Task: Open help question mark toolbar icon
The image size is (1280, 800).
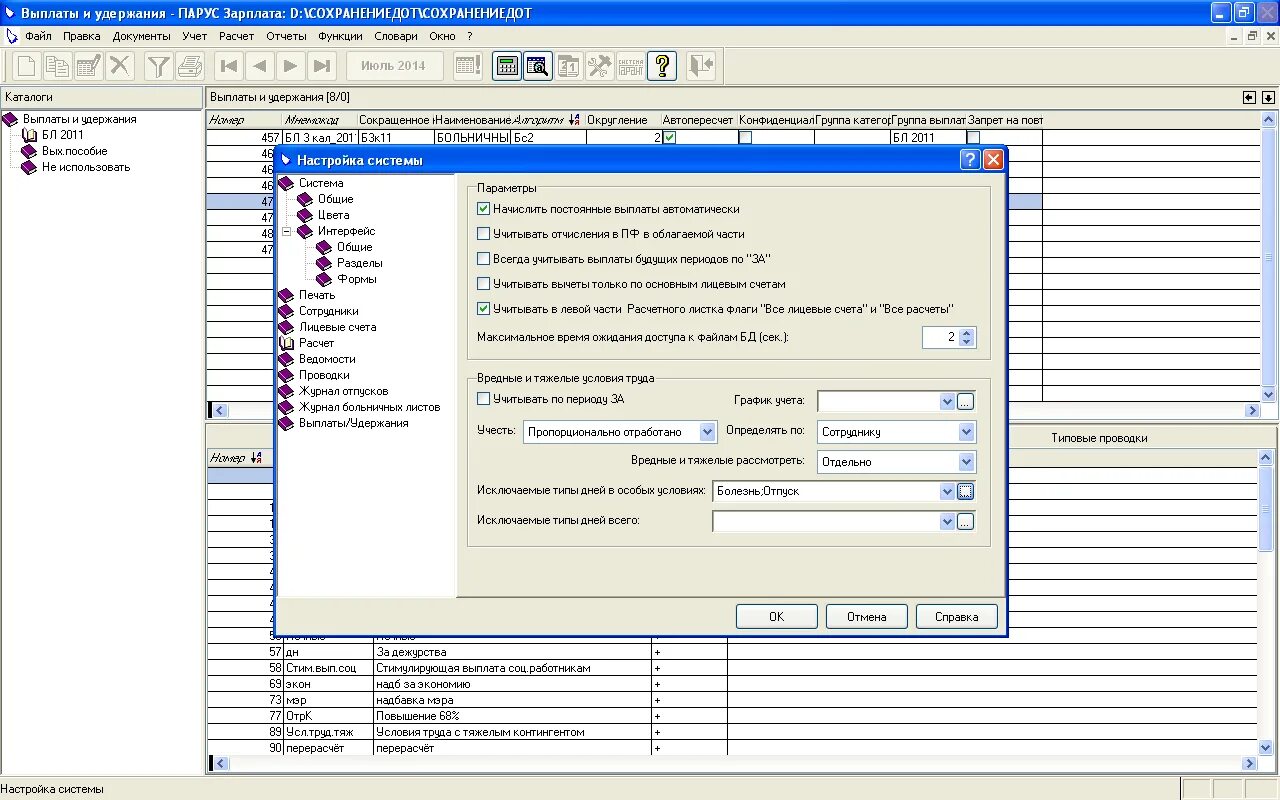Action: (662, 66)
